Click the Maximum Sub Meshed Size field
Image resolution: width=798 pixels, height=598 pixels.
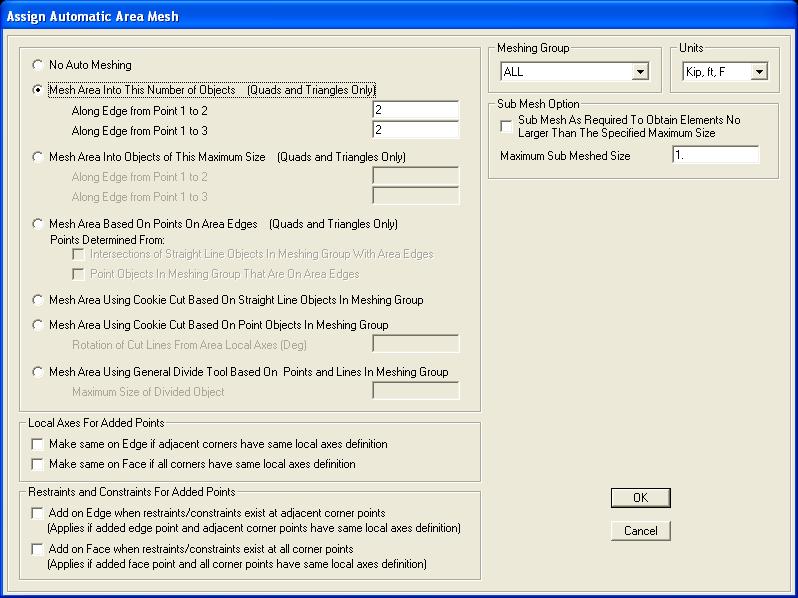[715, 155]
